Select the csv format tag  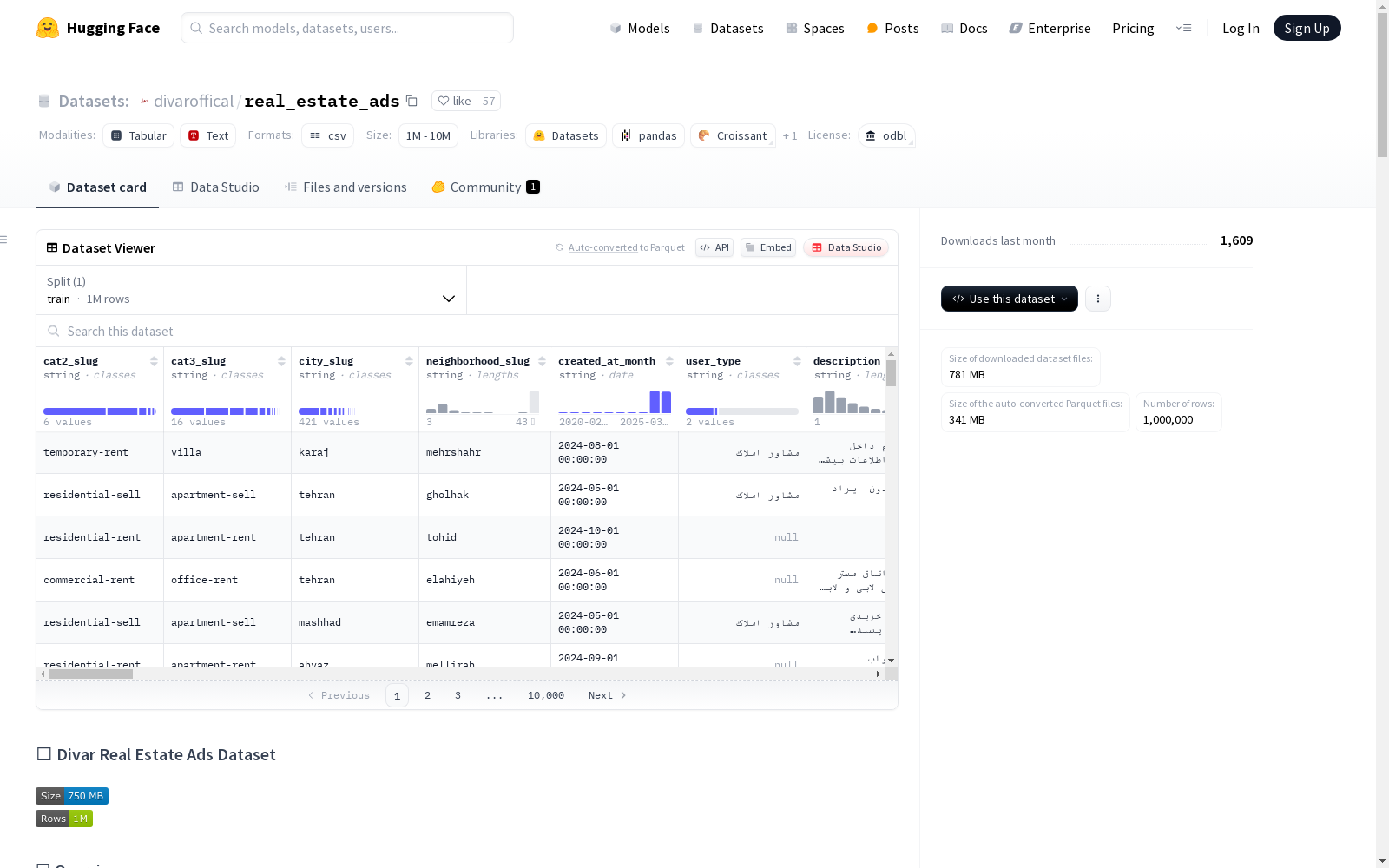click(328, 135)
